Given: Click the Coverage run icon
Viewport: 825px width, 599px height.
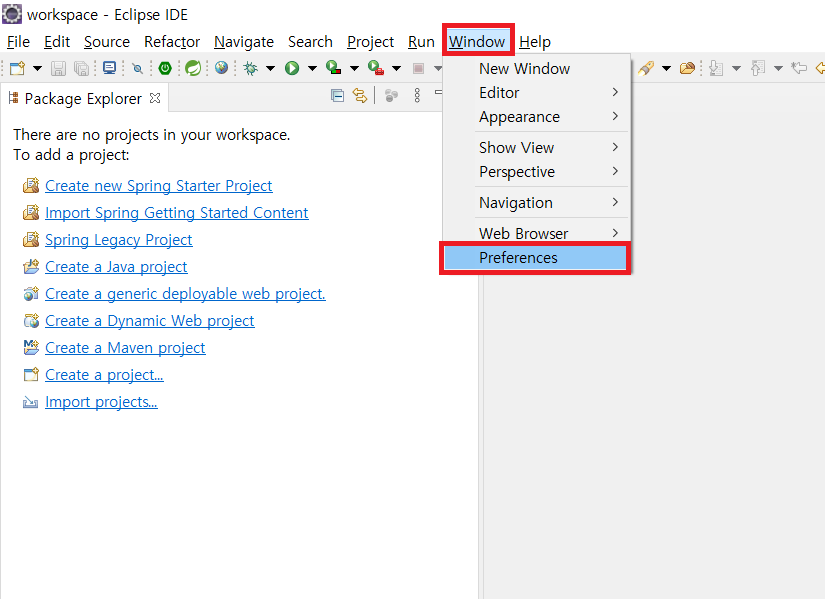Looking at the screenshot, I should tap(334, 67).
